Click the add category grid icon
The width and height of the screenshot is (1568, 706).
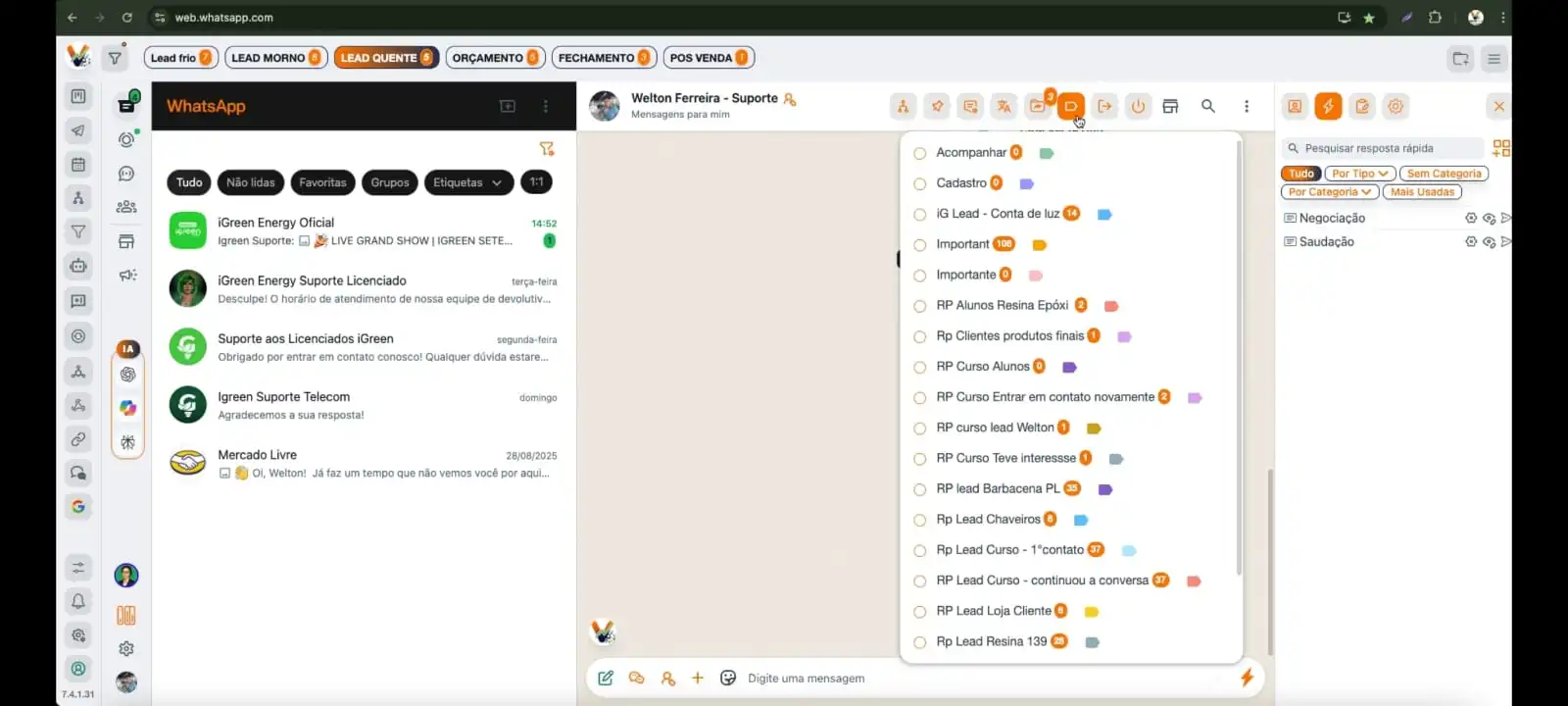pyautogui.click(x=1500, y=148)
